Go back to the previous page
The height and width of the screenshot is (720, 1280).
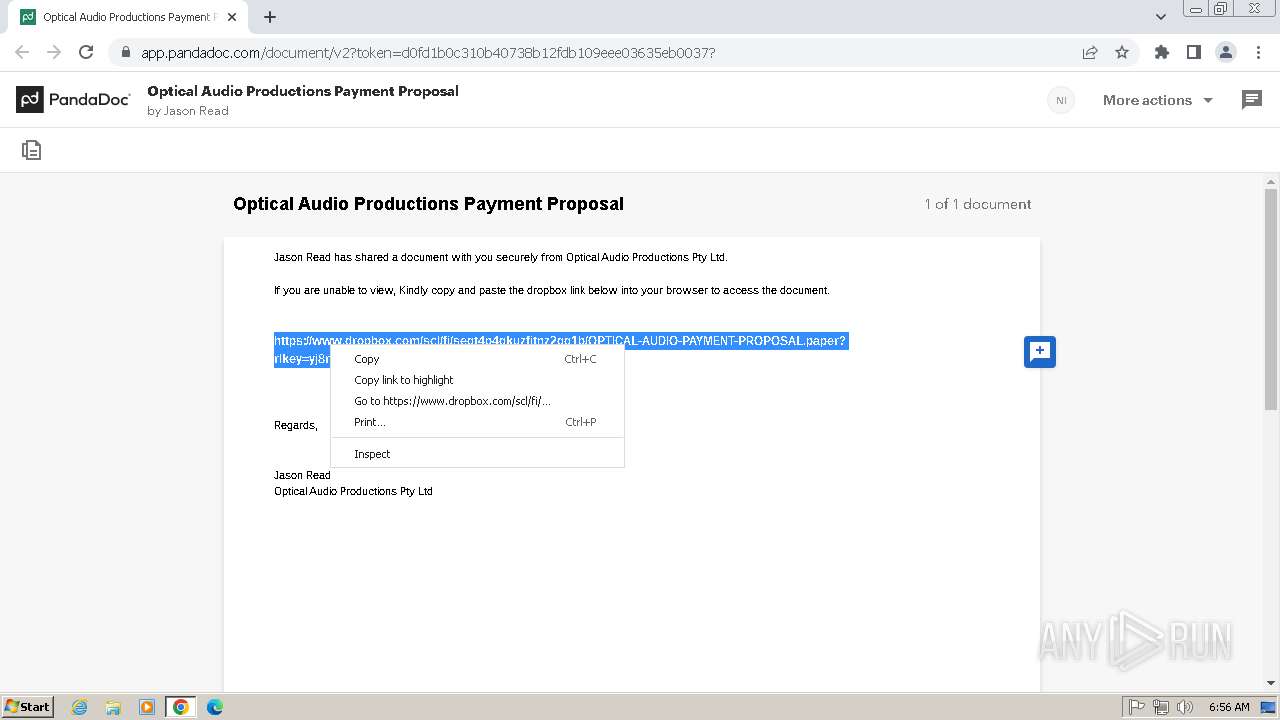22,52
